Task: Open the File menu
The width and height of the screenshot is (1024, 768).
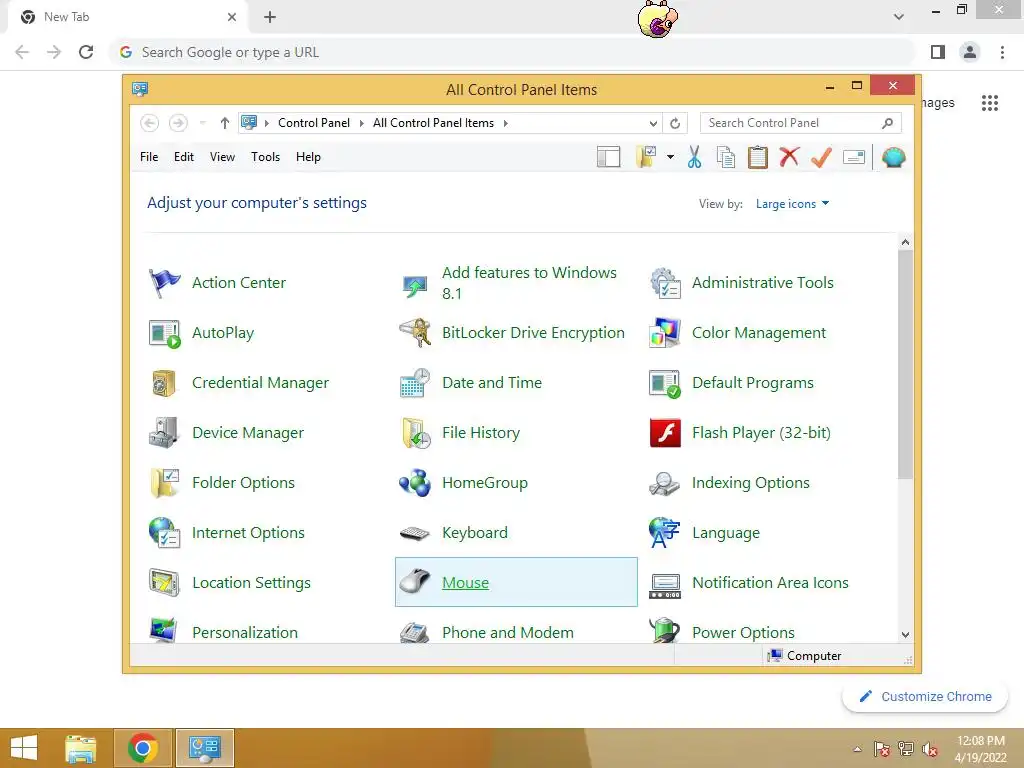Action: click(149, 157)
